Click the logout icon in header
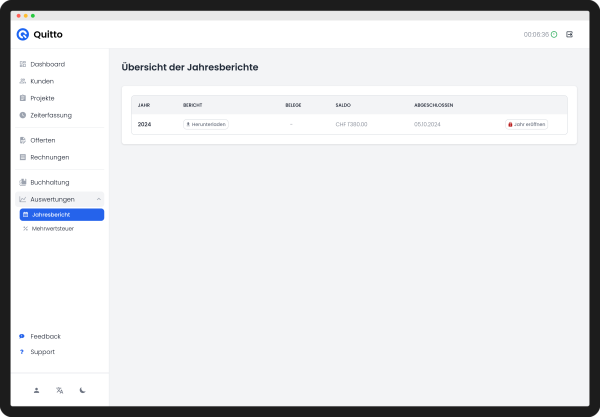This screenshot has width=600, height=417. (x=569, y=34)
